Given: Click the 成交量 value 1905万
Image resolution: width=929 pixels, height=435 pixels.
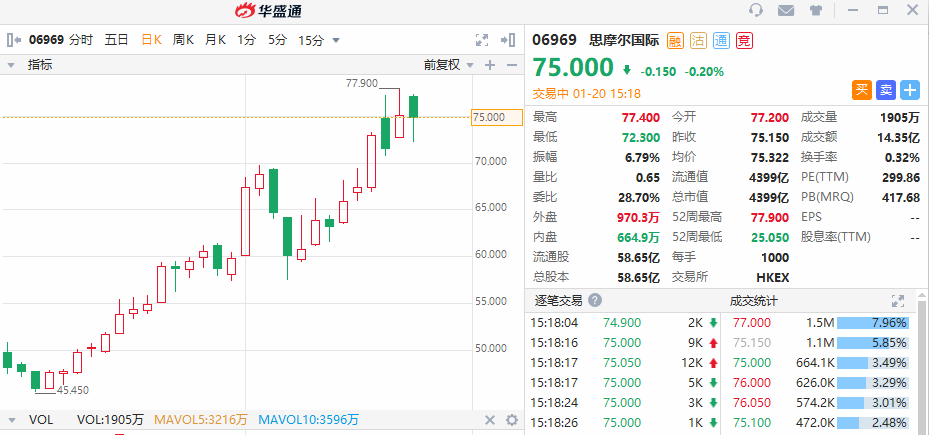Looking at the screenshot, I should pyautogui.click(x=901, y=117).
